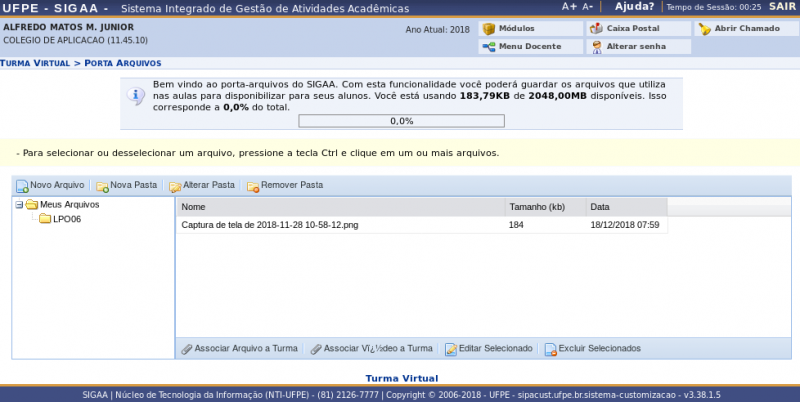Click Associar Arquivo a Turma label
This screenshot has width=800, height=402.
pyautogui.click(x=246, y=348)
